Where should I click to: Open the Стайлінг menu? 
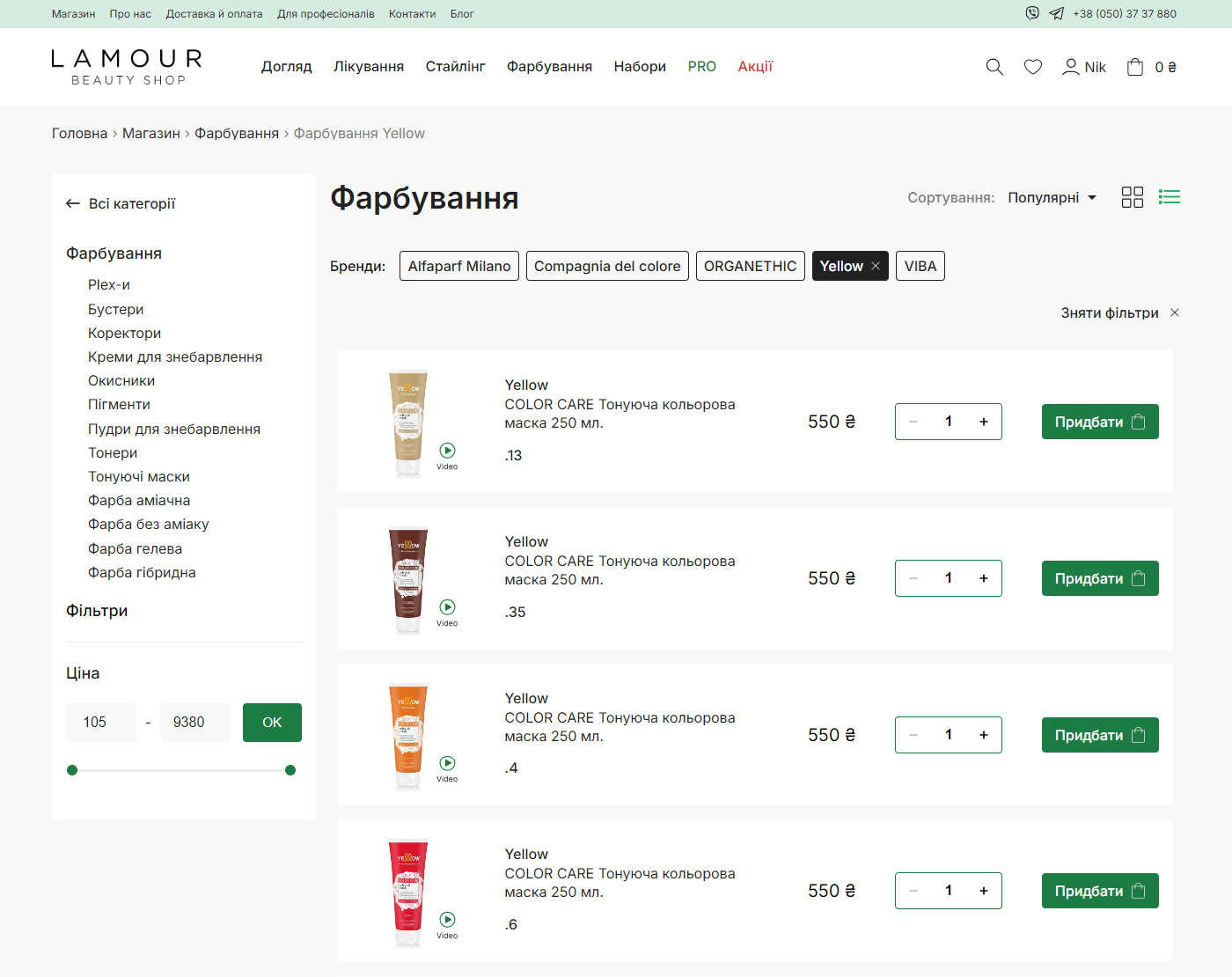pos(456,67)
